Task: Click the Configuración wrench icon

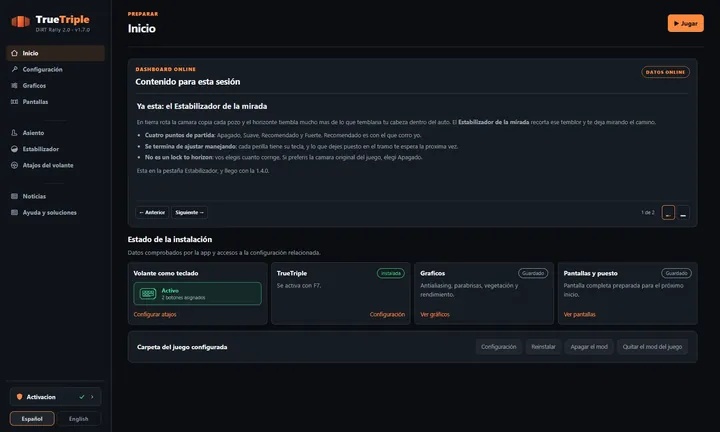Action: click(14, 69)
